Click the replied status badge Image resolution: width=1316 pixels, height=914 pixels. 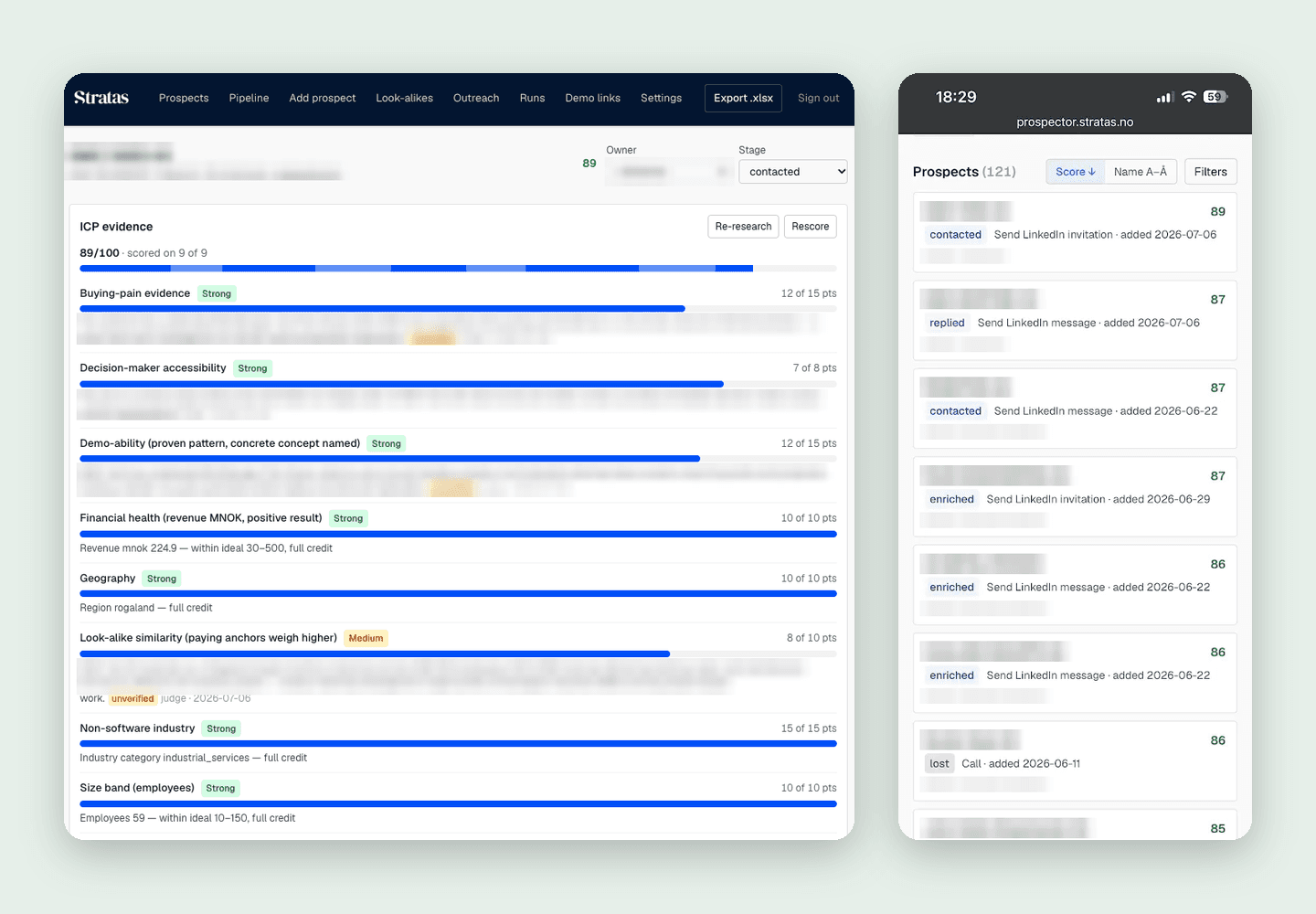pyautogui.click(x=947, y=323)
